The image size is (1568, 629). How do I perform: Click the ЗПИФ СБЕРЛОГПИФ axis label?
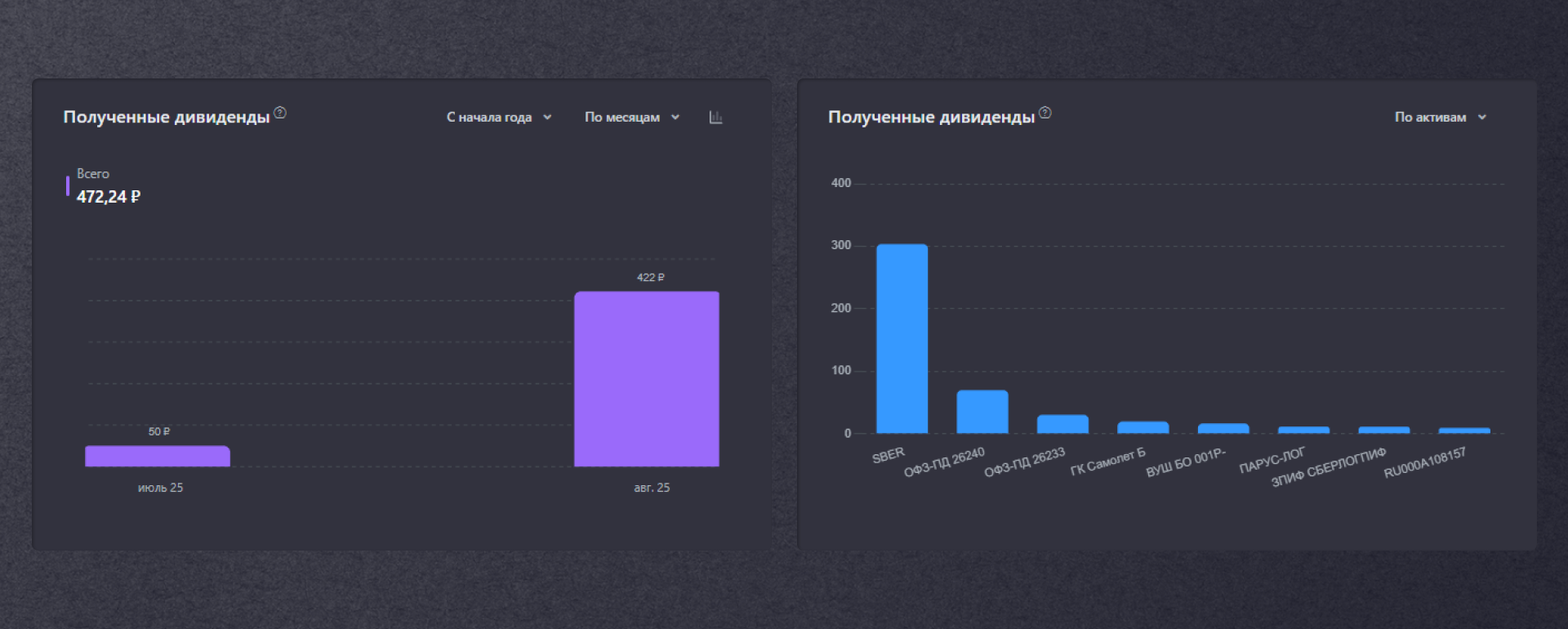click(x=1329, y=467)
